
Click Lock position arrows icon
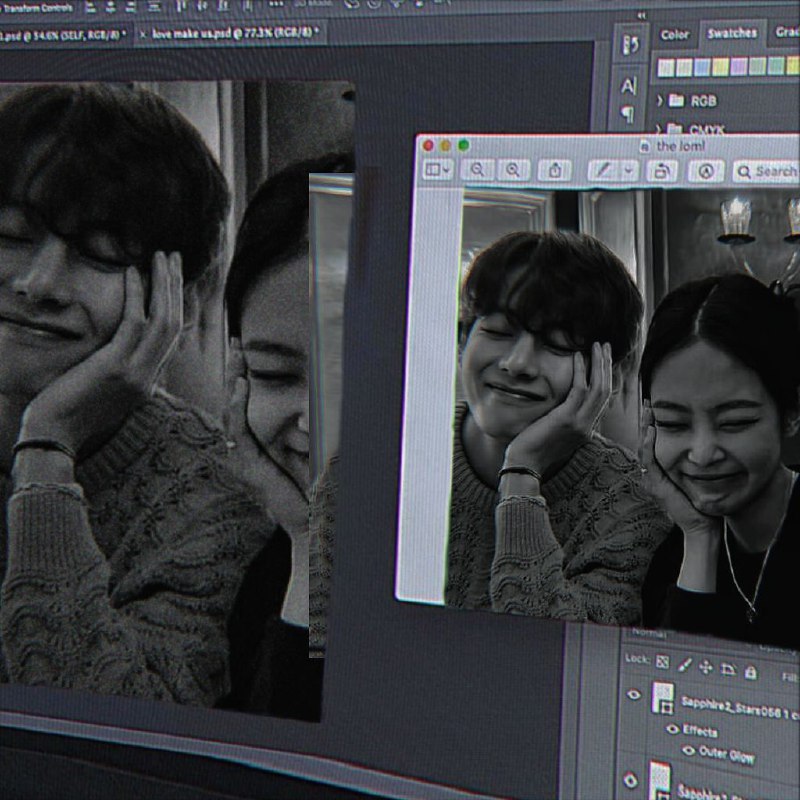pyautogui.click(x=706, y=667)
